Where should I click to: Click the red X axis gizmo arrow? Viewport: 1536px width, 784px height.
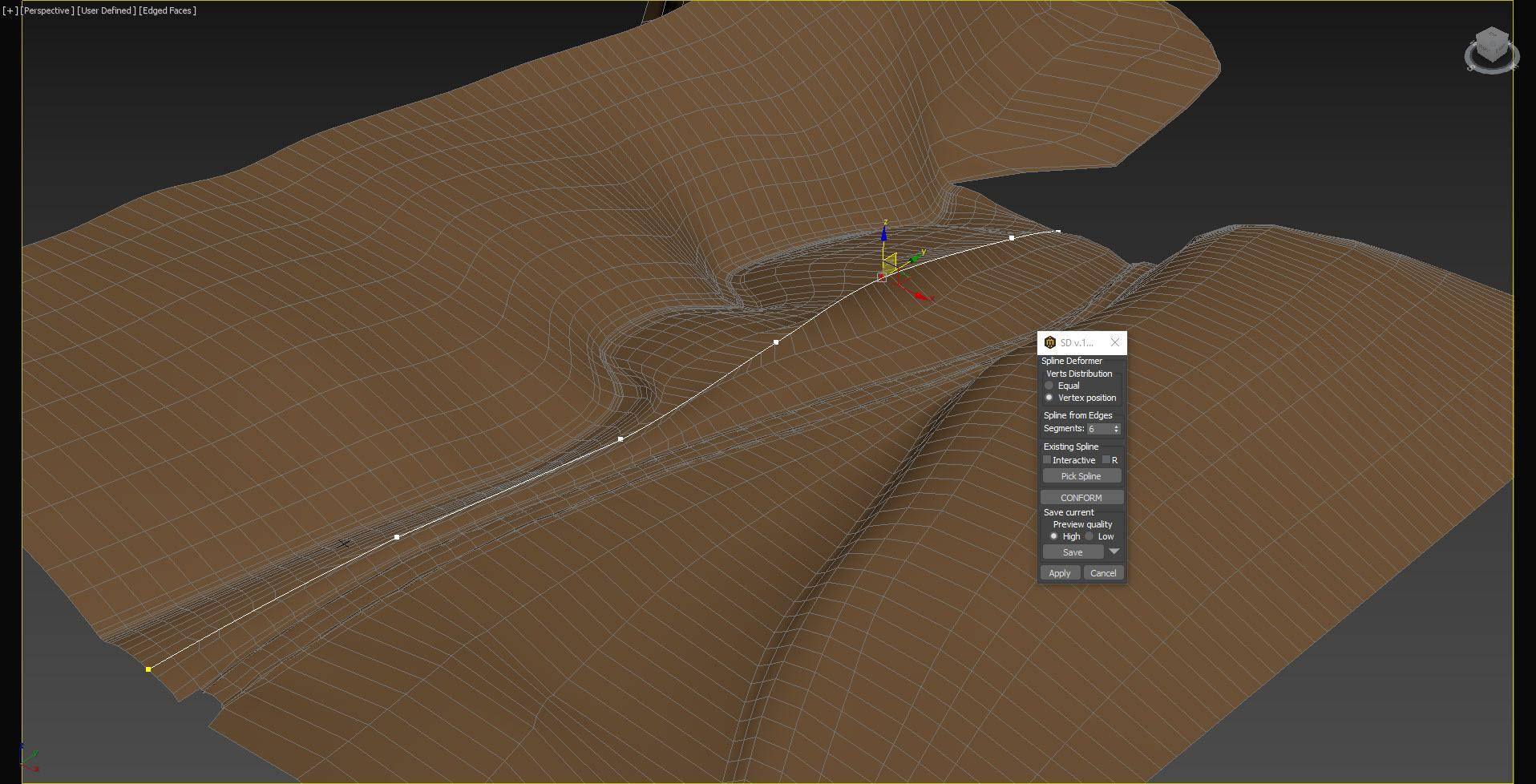coord(921,296)
